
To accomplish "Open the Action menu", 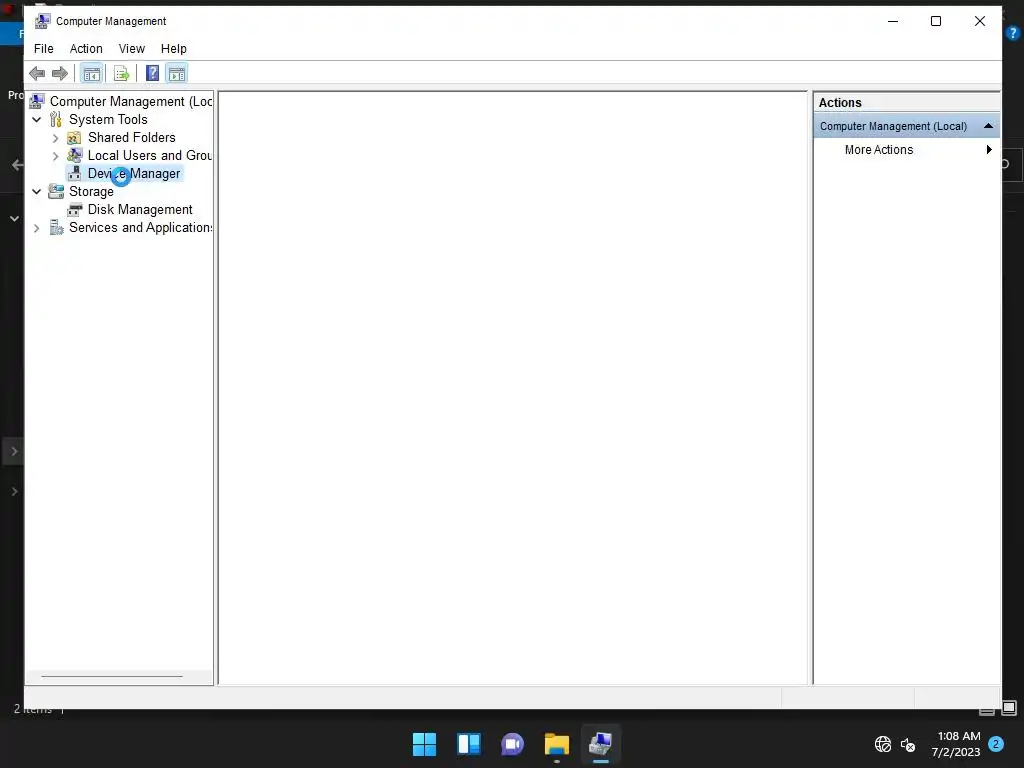I will (x=86, y=49).
